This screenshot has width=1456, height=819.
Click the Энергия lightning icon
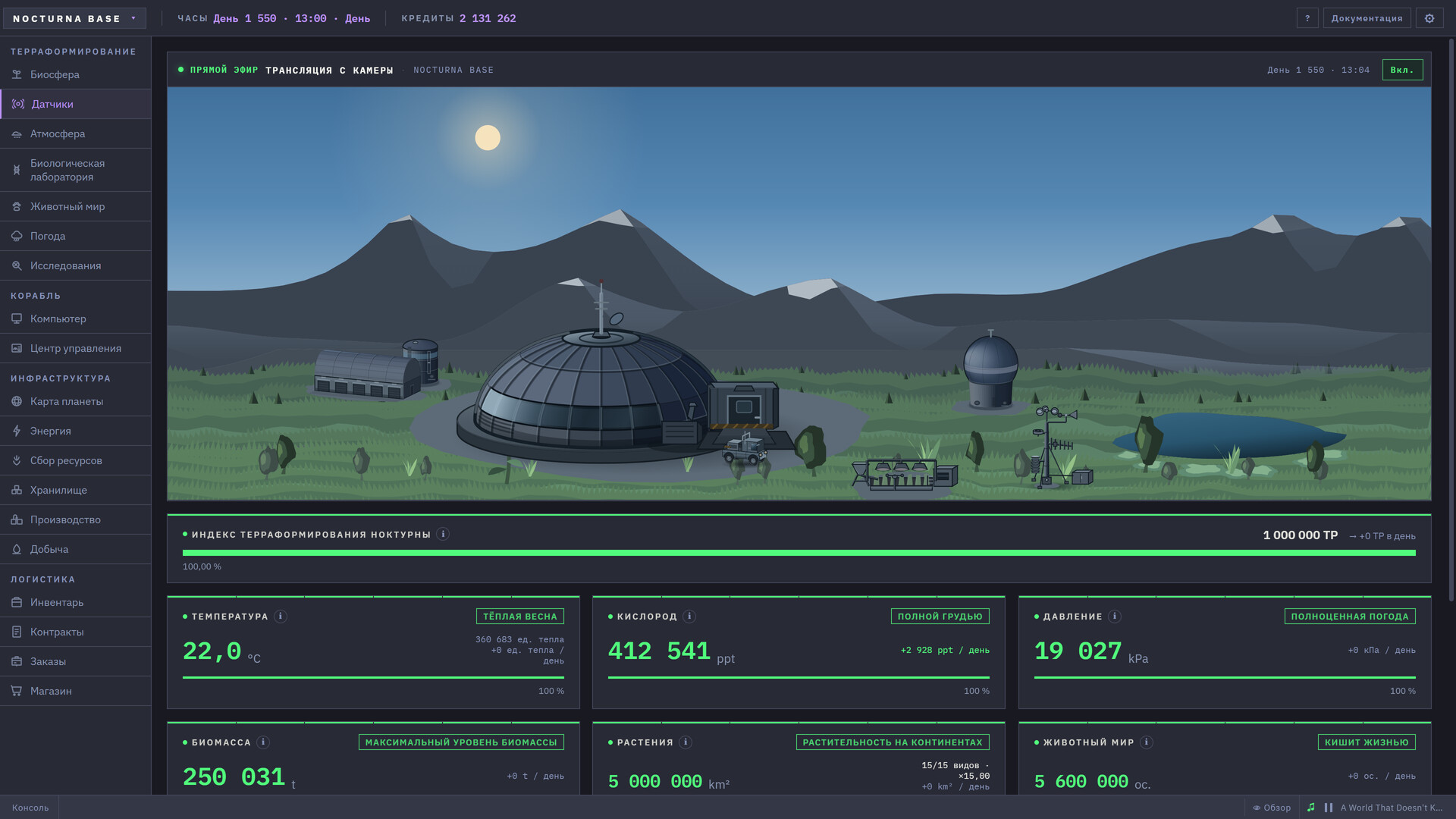point(17,431)
